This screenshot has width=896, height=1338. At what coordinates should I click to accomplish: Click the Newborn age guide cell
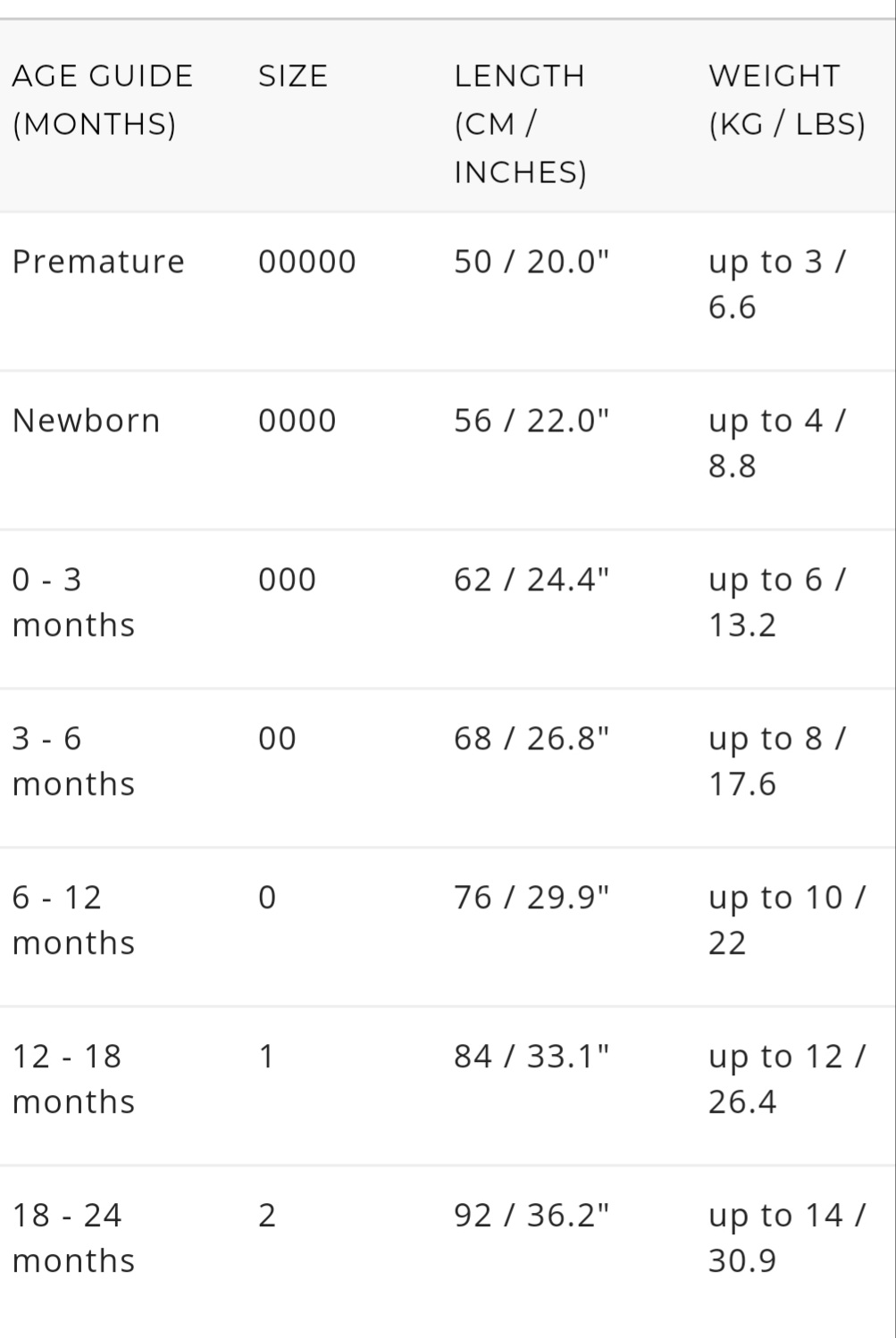pos(86,421)
